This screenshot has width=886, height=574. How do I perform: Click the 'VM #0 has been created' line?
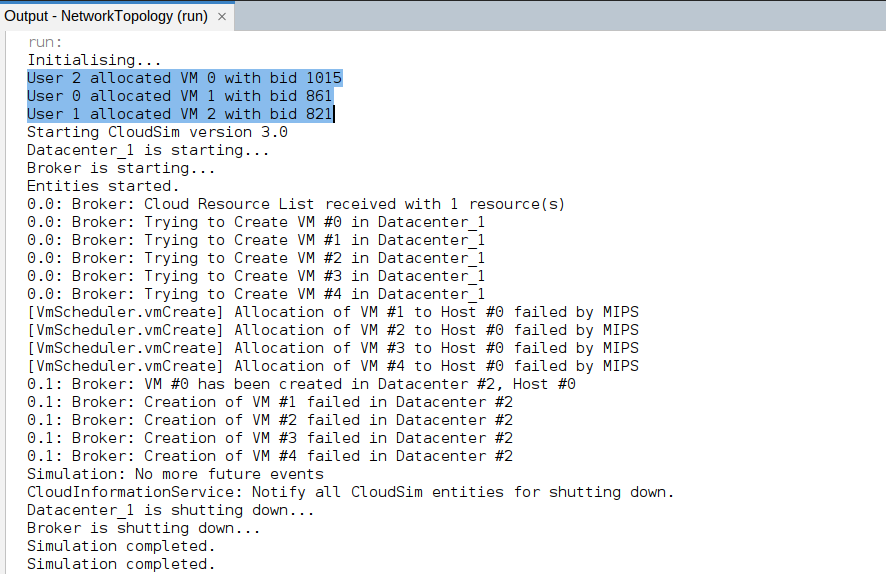(x=301, y=384)
